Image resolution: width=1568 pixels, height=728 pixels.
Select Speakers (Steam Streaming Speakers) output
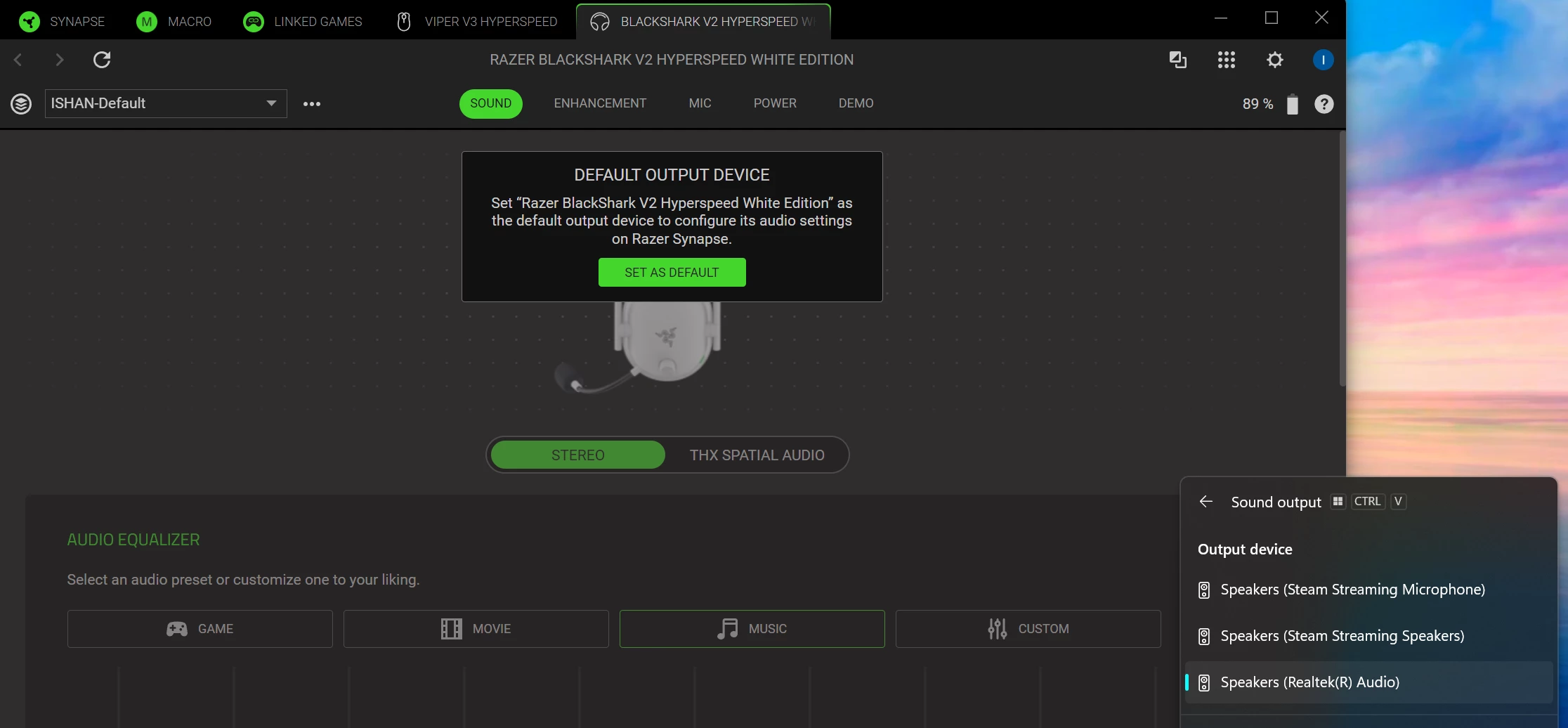(x=1368, y=636)
